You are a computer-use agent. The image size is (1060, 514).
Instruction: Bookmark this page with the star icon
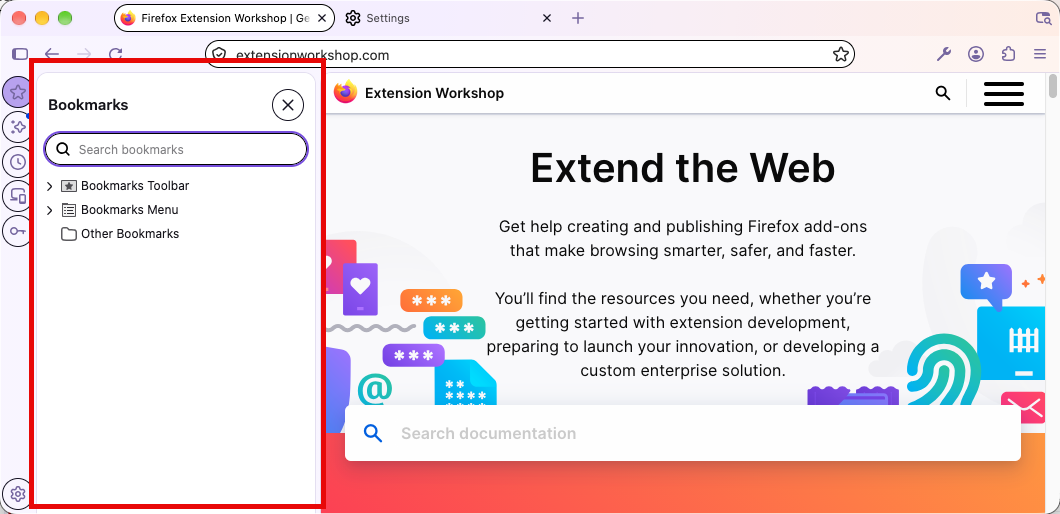pyautogui.click(x=840, y=55)
